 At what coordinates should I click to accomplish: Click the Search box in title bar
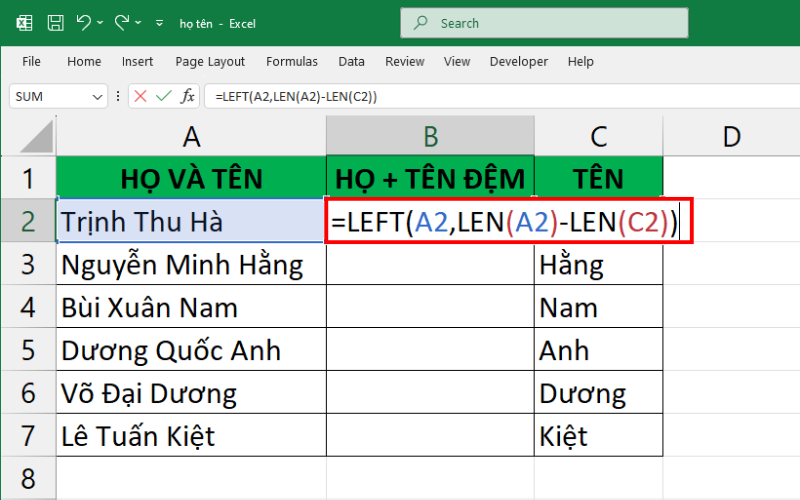[x=544, y=23]
